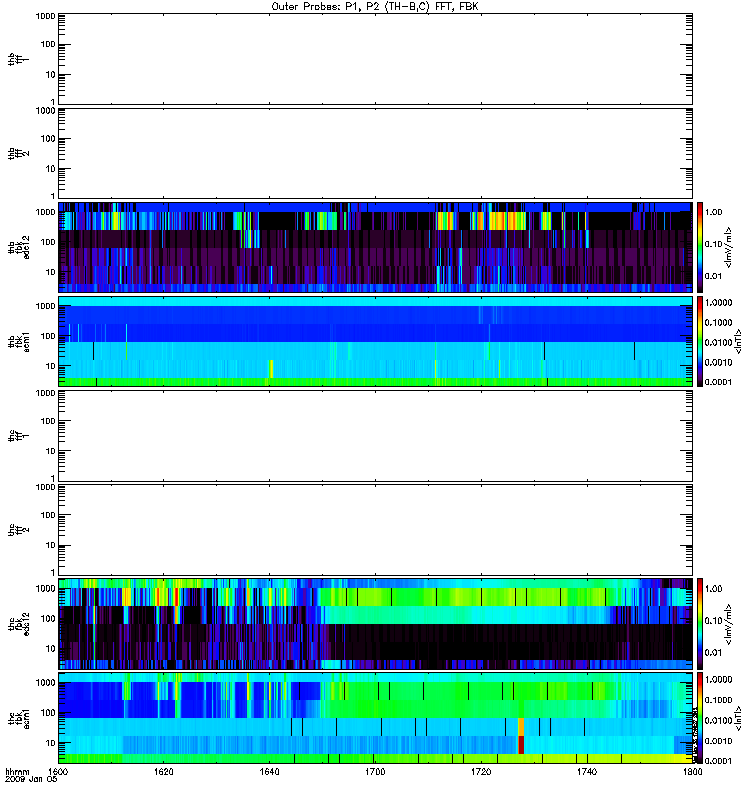Screen dimensions: 750x800
Task: Click the '100' y-tick of thb fbk edc12 panel
Action: click(48, 242)
